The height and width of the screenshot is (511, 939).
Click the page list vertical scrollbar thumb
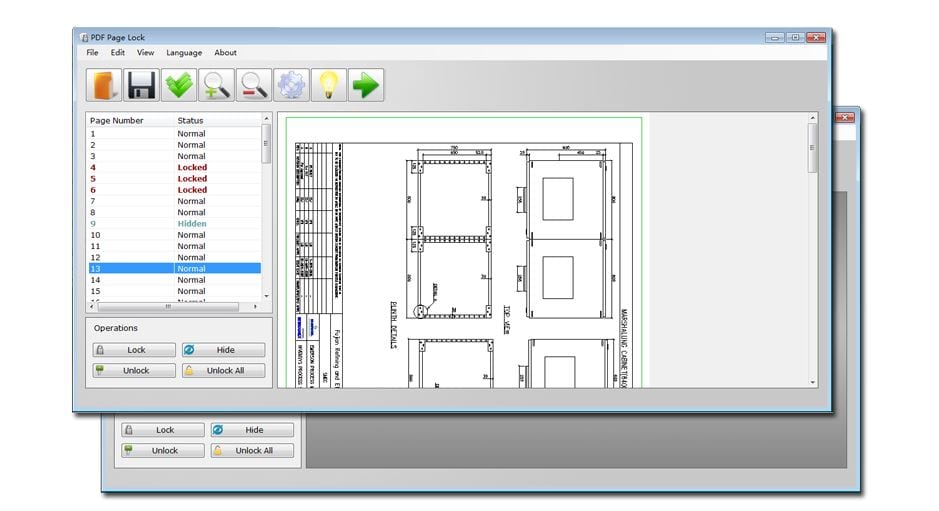click(x=266, y=143)
